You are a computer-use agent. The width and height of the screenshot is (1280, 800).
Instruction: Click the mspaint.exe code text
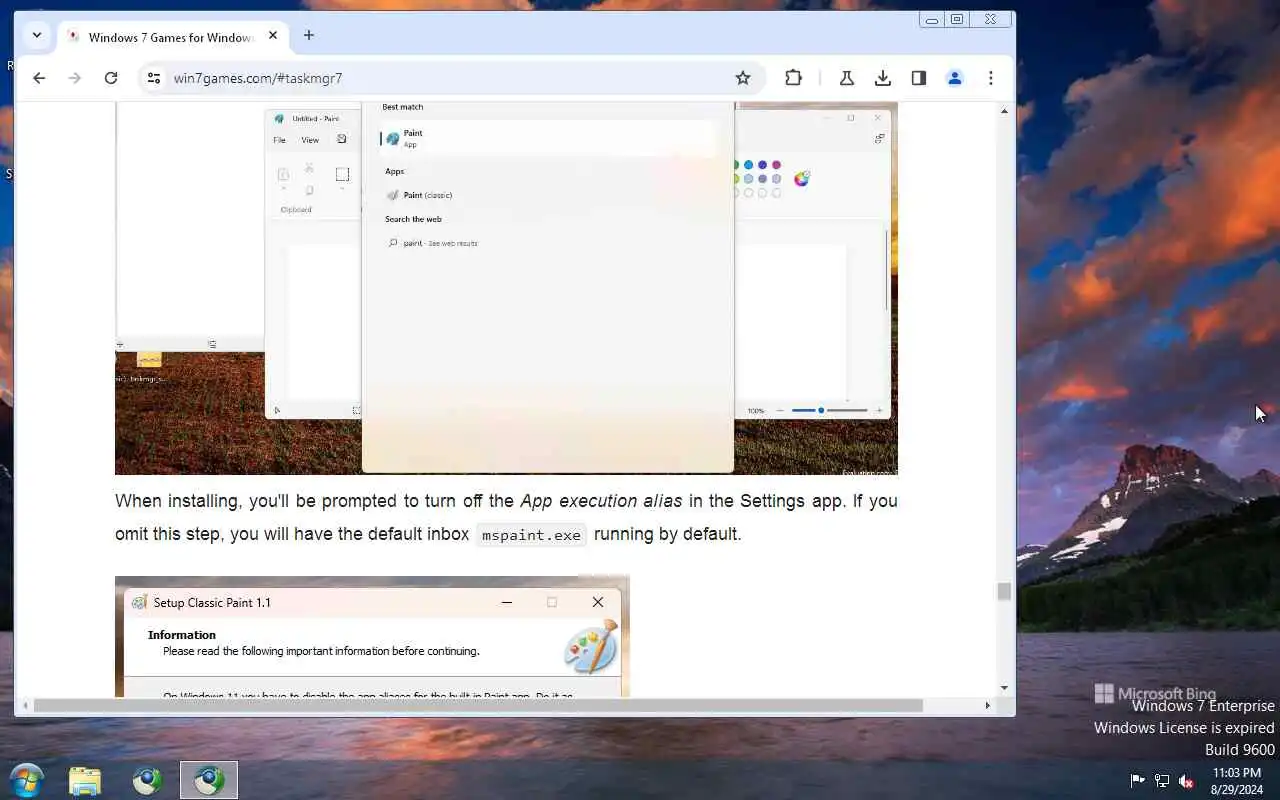coord(531,535)
